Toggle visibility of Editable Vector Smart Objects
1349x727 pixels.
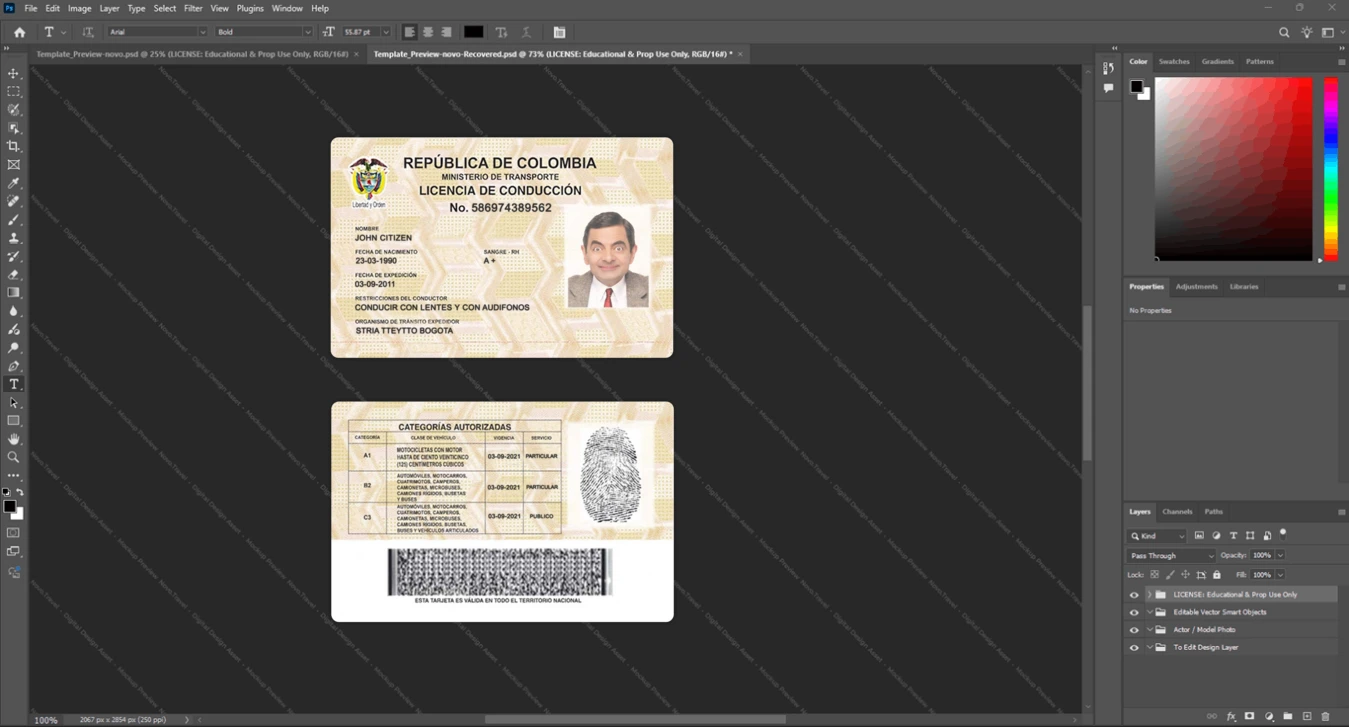click(x=1134, y=612)
